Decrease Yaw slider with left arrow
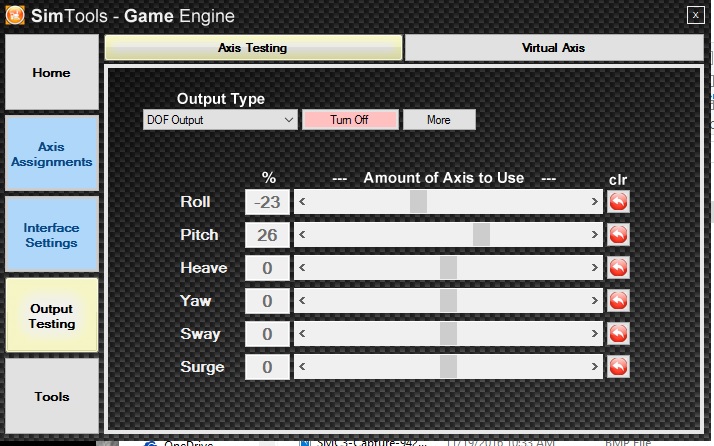 302,301
